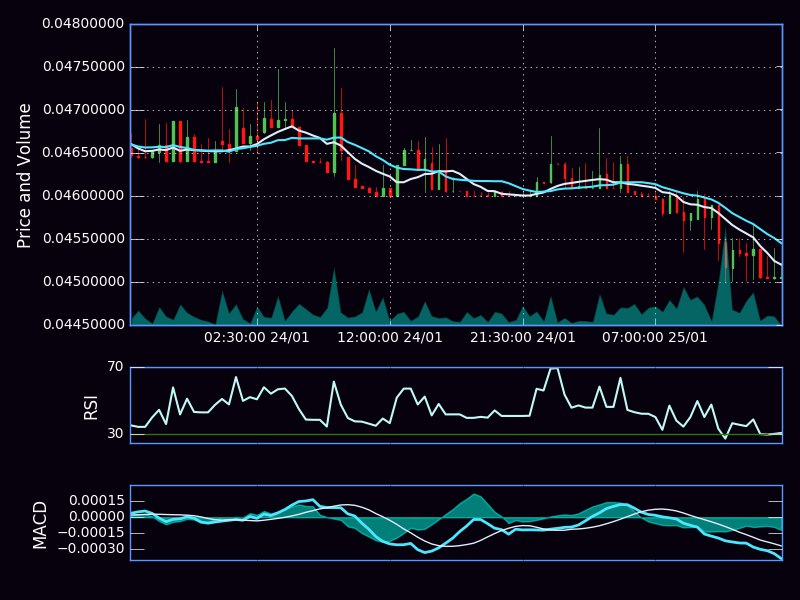Click the RSI 70 level label
Screen dimensions: 800x600
pyautogui.click(x=116, y=366)
